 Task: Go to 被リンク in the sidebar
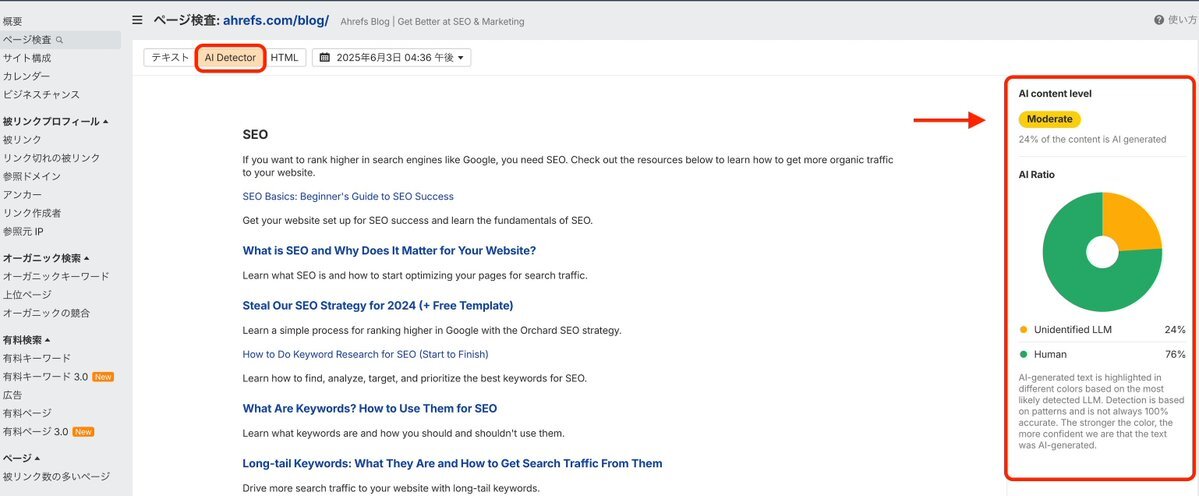pyautogui.click(x=22, y=140)
